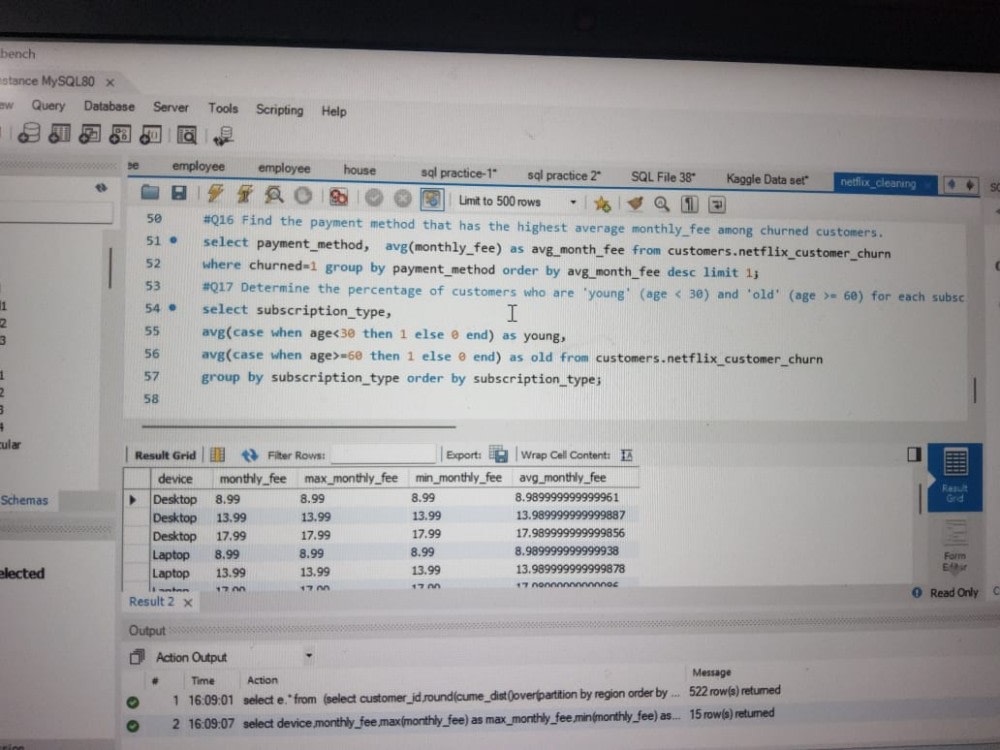This screenshot has width=1000, height=750.
Task: Open the Scripting menu
Action: (279, 110)
